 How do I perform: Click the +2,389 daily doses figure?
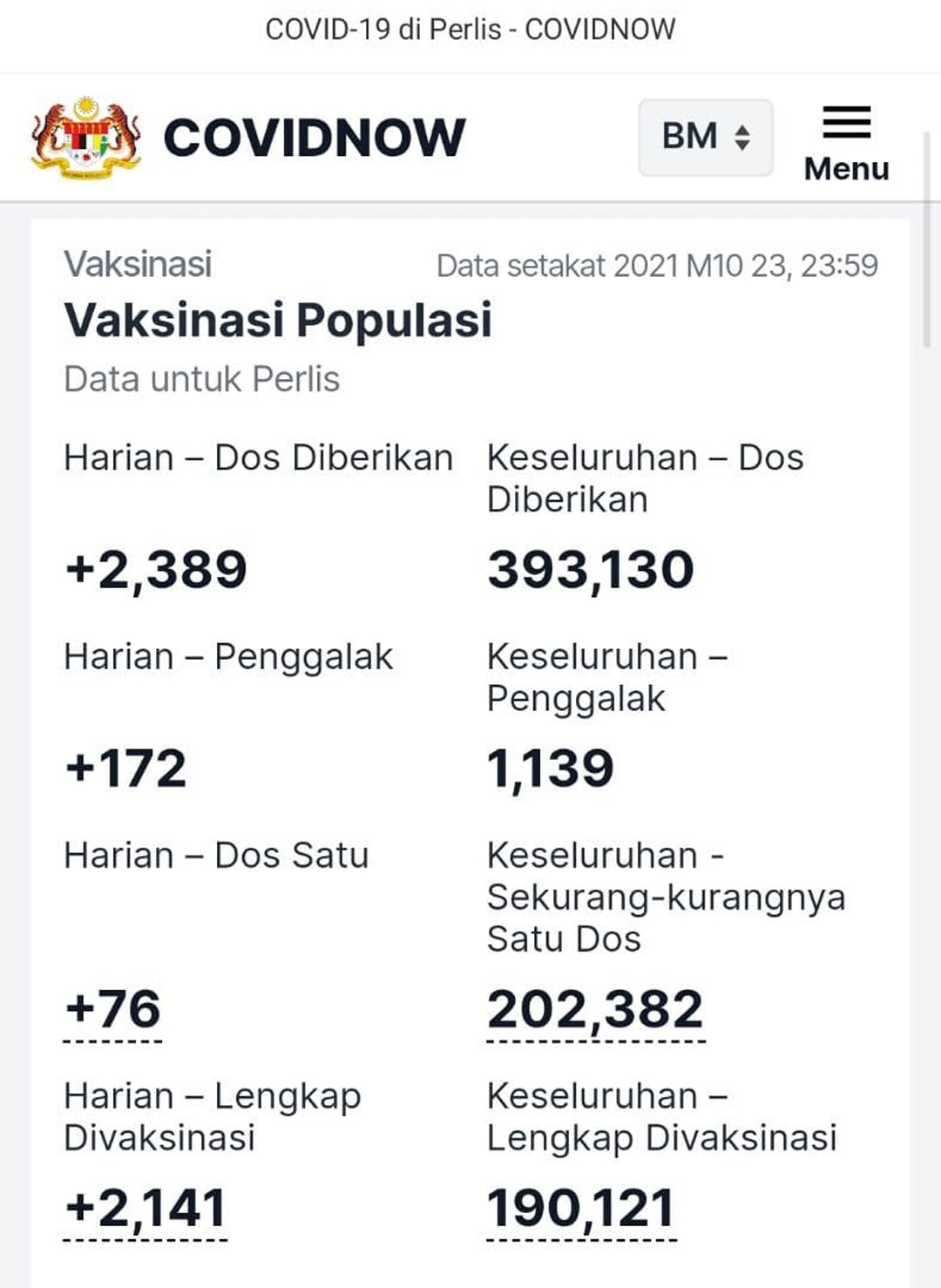coord(156,570)
